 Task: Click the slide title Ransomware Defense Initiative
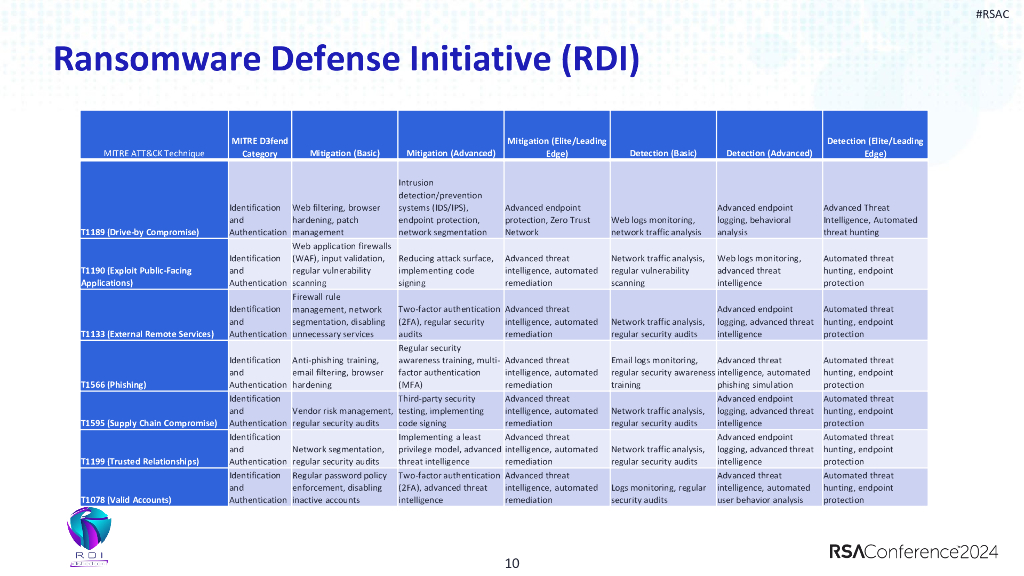pyautogui.click(x=348, y=59)
